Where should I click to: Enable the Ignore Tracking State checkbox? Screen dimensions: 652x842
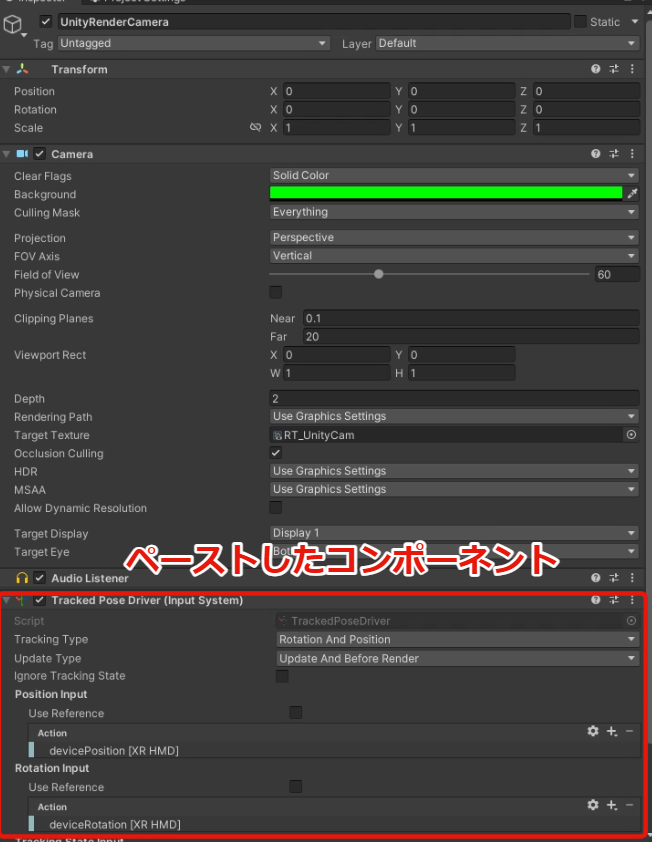pyautogui.click(x=282, y=676)
